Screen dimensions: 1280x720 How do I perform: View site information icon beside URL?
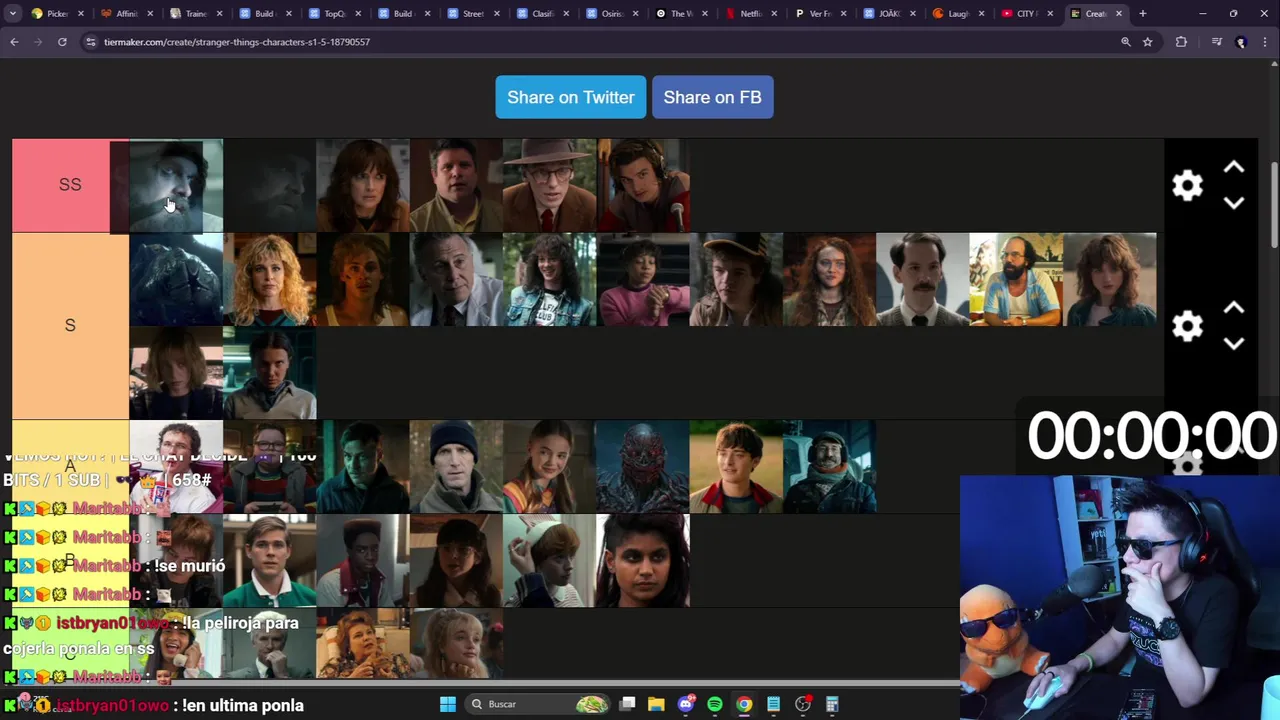91,42
